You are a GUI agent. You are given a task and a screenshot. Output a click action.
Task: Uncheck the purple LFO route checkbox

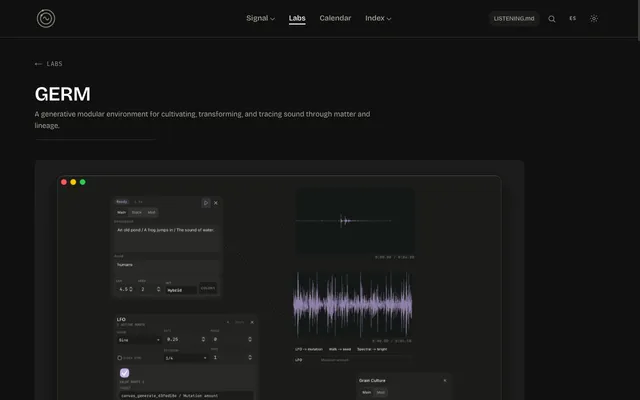(124, 373)
